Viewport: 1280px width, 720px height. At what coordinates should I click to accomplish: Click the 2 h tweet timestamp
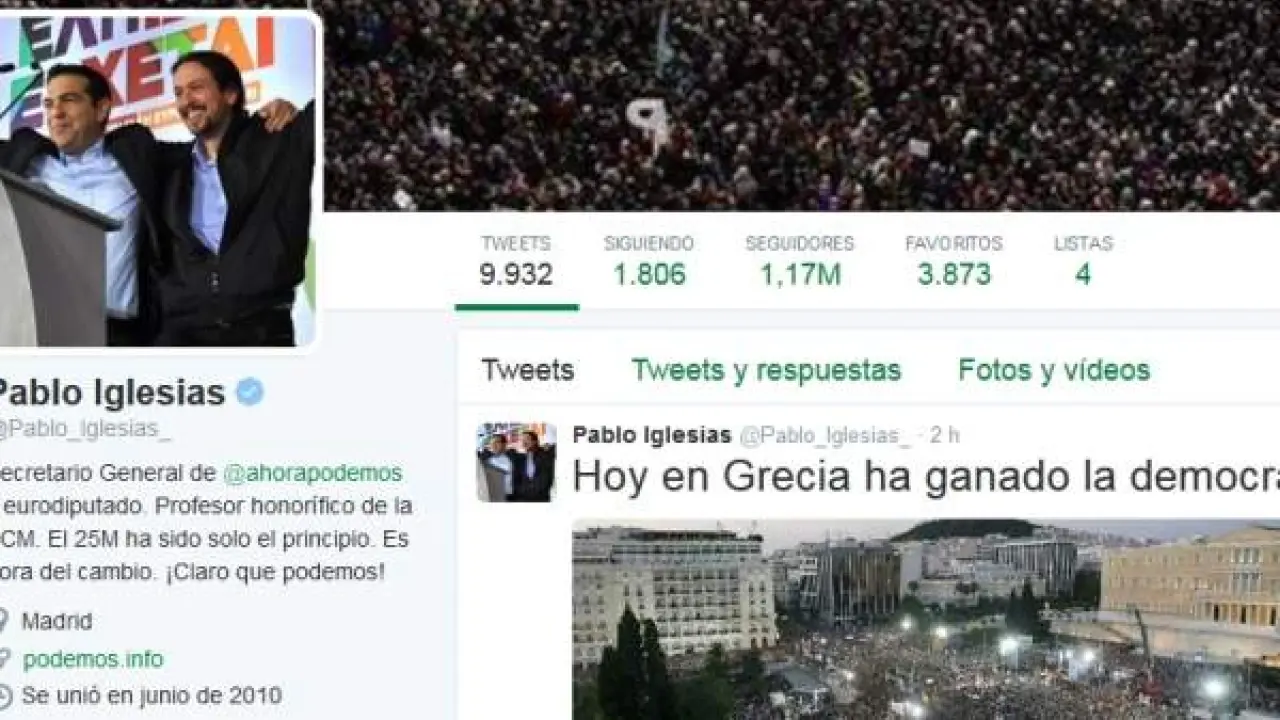coord(944,435)
